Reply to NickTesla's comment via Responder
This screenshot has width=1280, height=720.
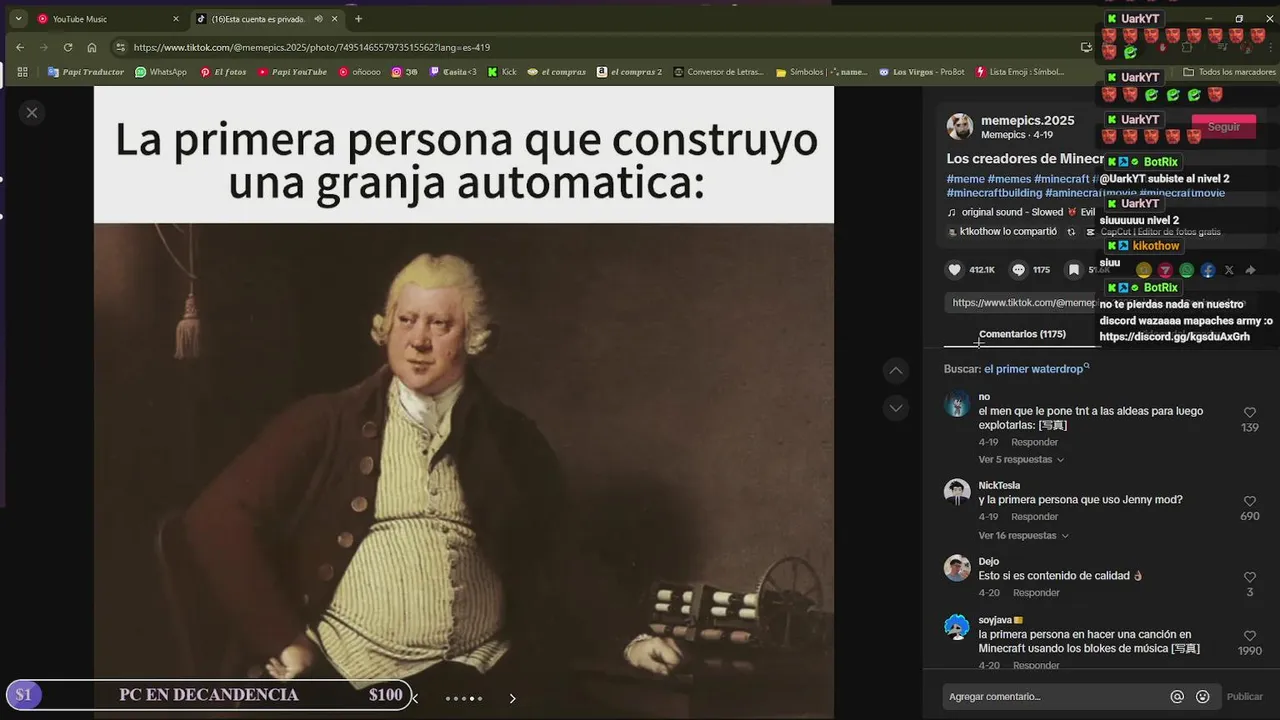1034,517
